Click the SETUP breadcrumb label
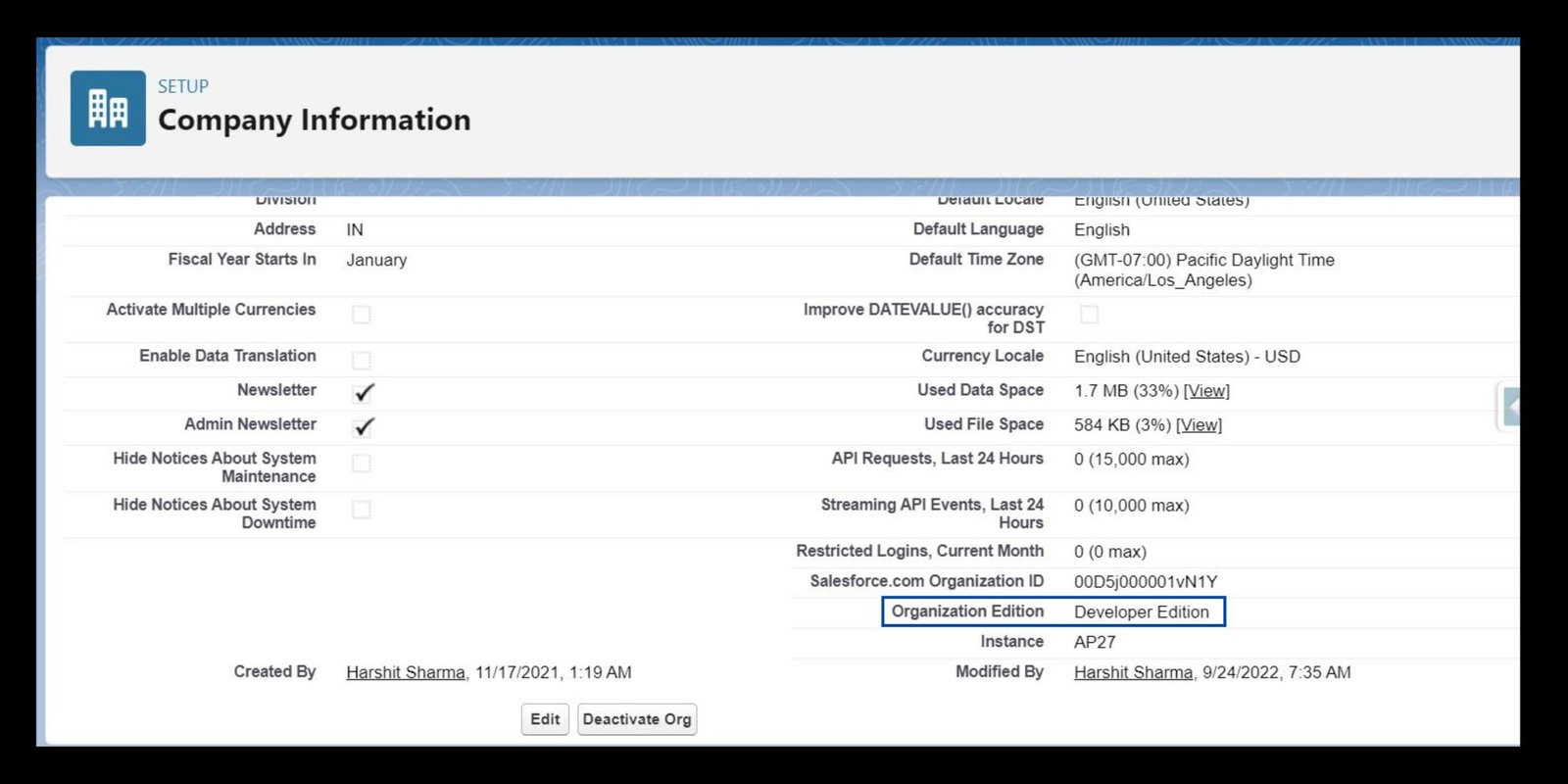The width and height of the screenshot is (1568, 784). pyautogui.click(x=183, y=86)
